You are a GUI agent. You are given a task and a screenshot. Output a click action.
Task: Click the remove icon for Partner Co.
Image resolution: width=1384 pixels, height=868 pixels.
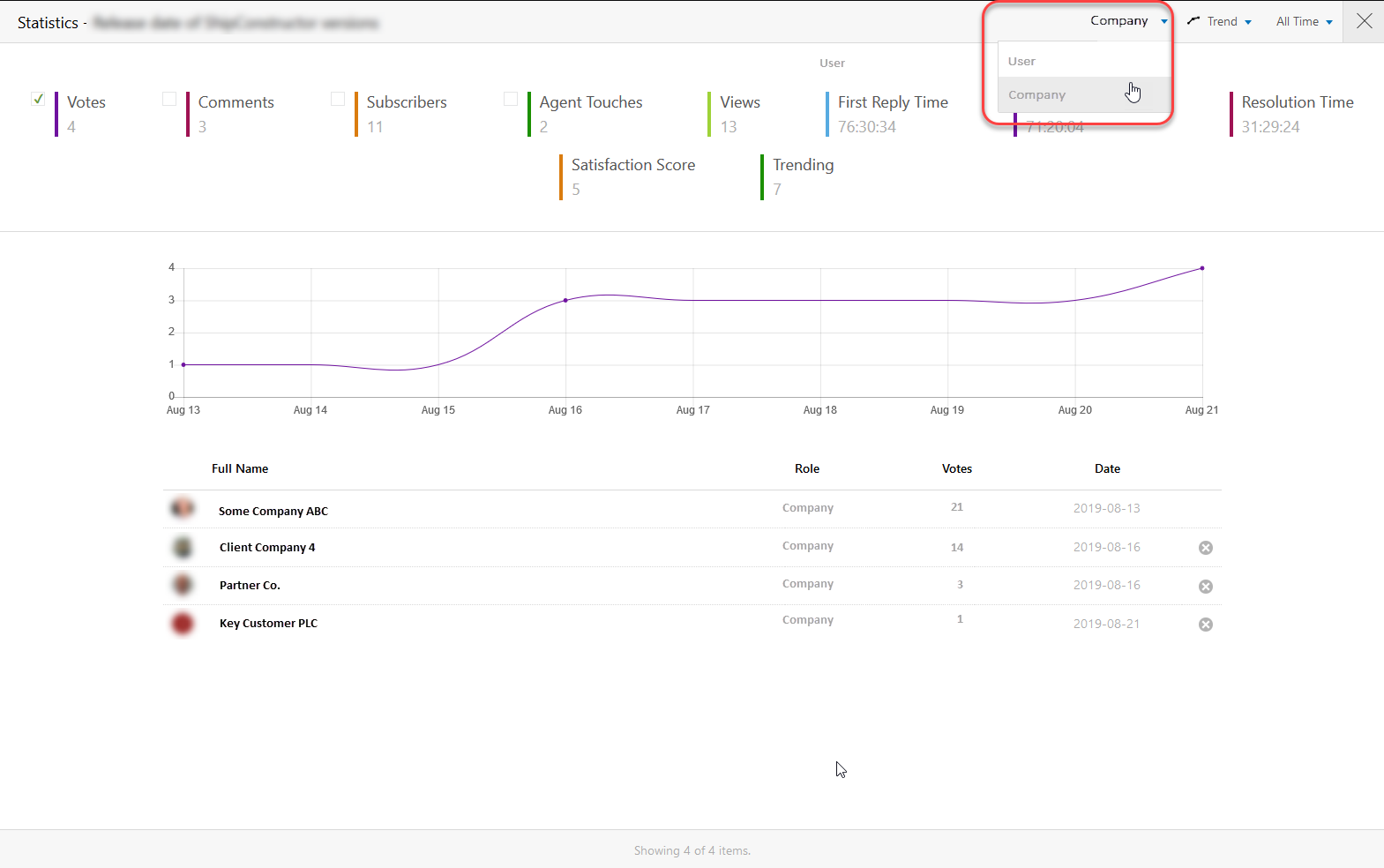pos(1205,587)
